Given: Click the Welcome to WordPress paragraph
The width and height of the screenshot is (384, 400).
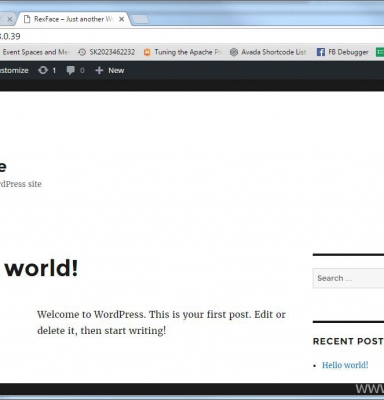Looking at the screenshot, I should pyautogui.click(x=161, y=322).
